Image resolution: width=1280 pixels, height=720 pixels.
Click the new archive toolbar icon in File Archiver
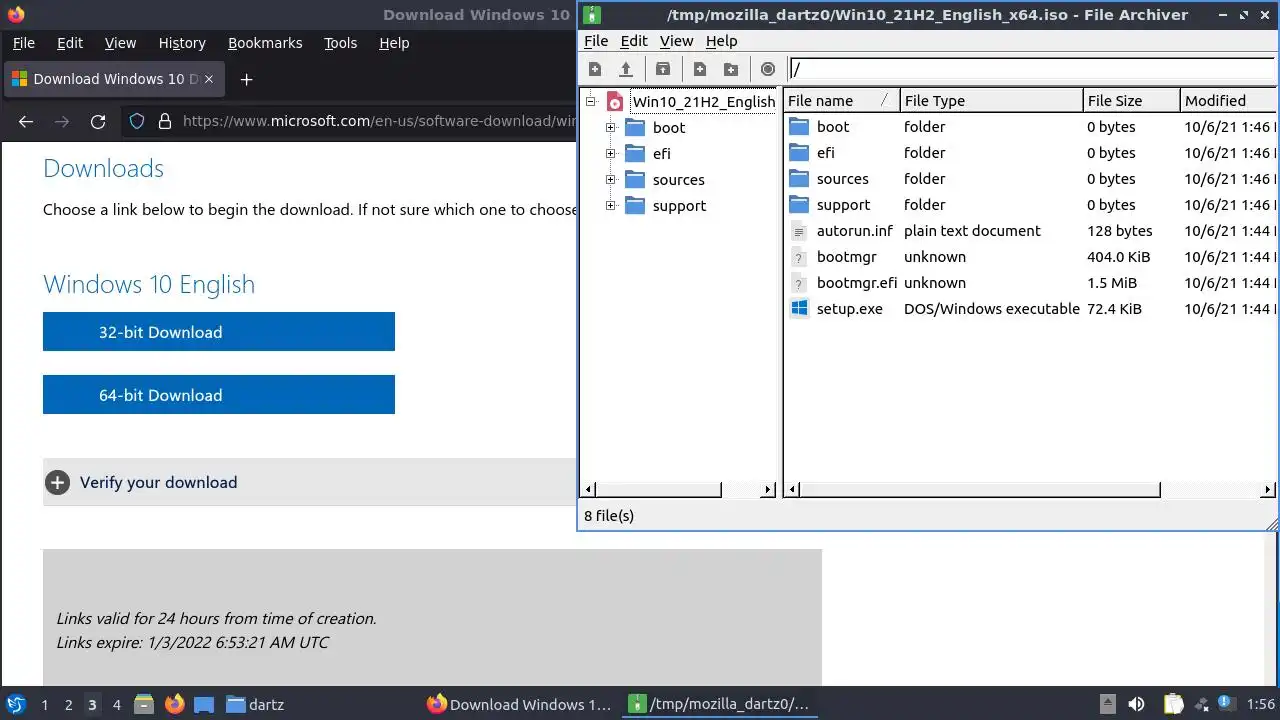coord(595,69)
